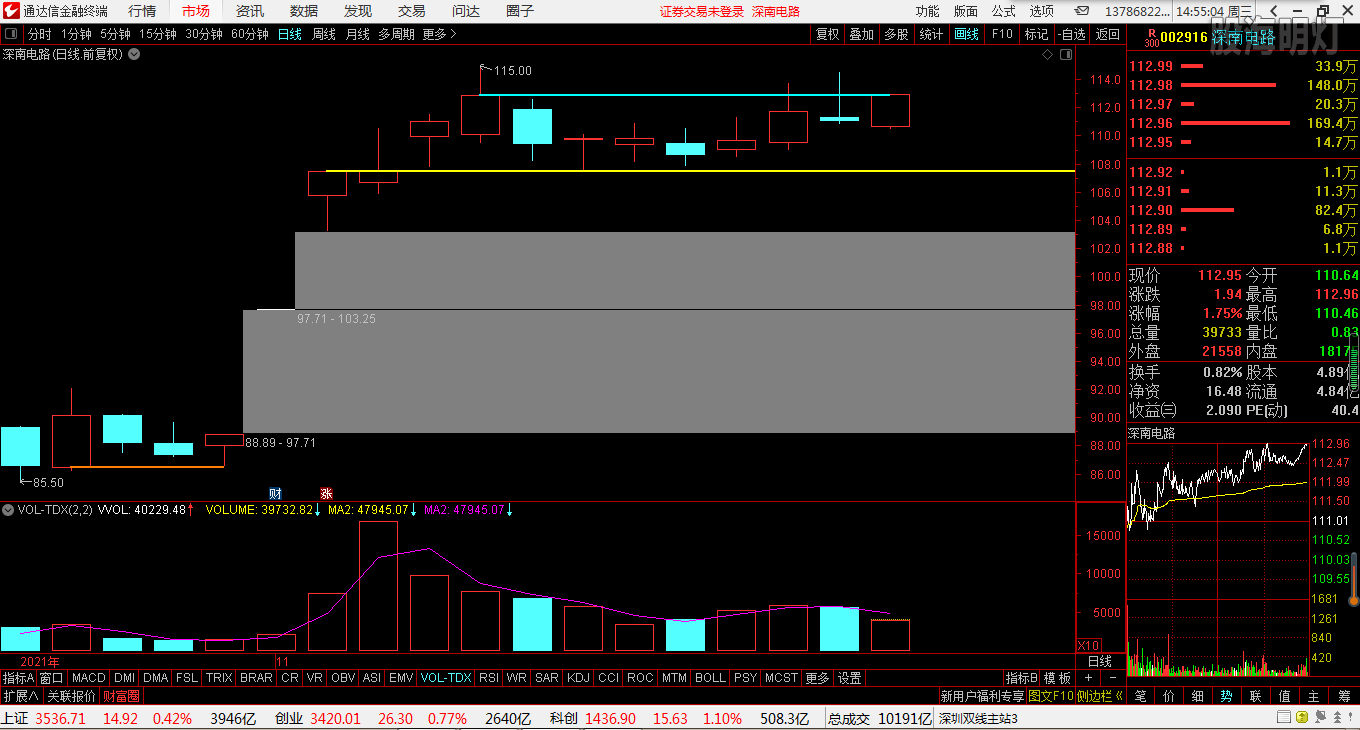
Task: Open the 功能 menu
Action: coord(927,11)
